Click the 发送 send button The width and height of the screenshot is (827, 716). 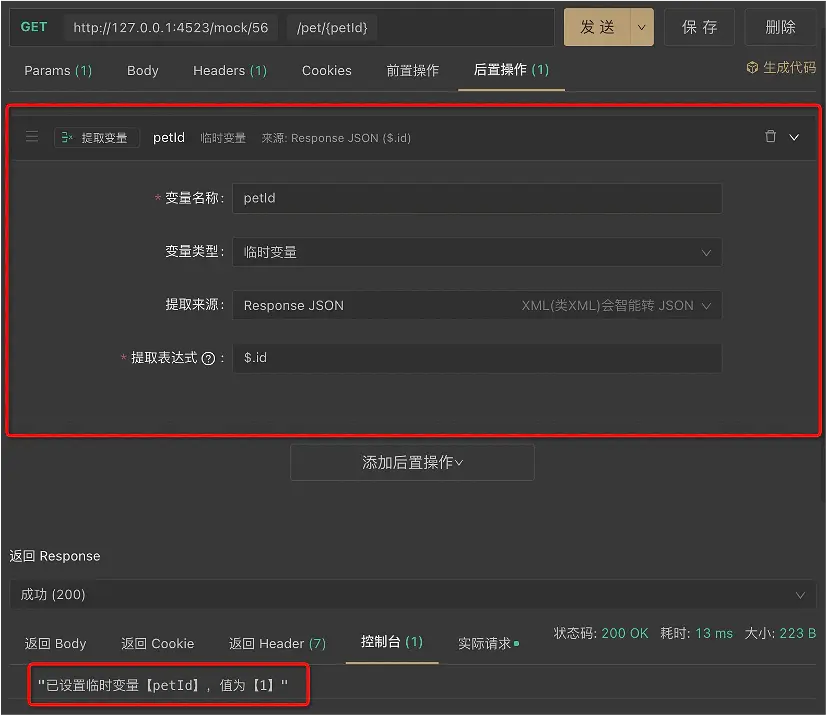(597, 28)
